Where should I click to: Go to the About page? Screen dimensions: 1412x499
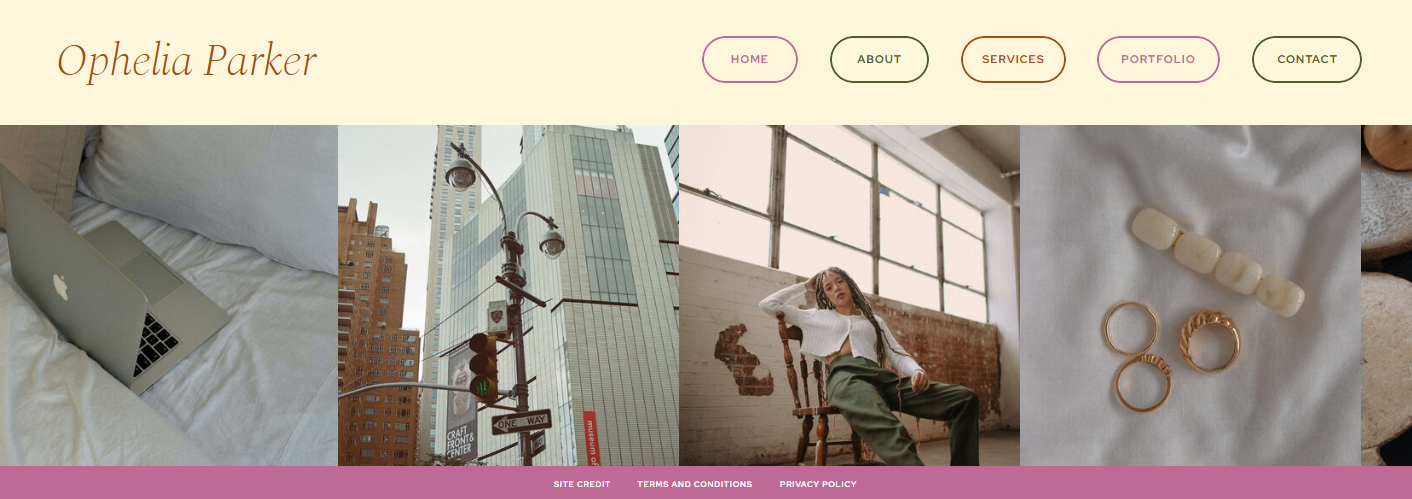click(x=879, y=59)
